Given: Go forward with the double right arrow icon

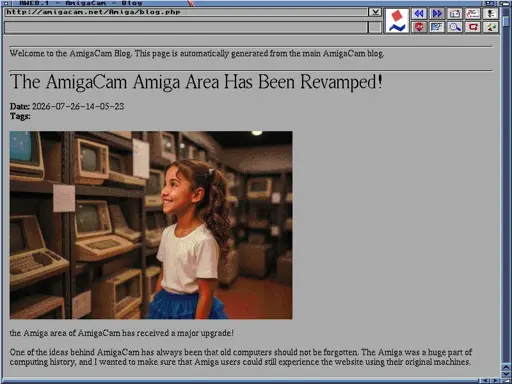Looking at the screenshot, I should click(x=437, y=14).
